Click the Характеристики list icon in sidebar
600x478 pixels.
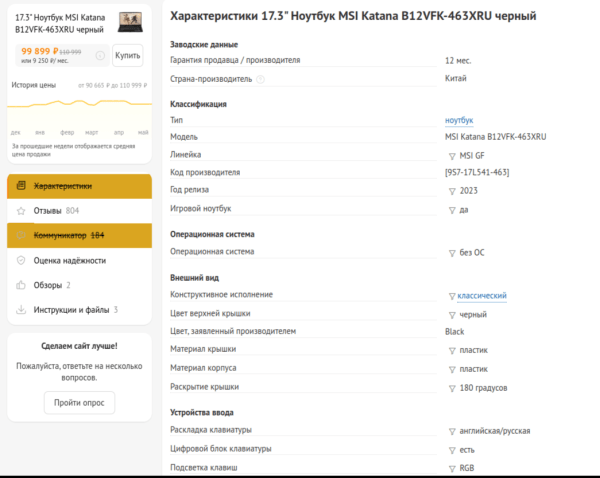click(21, 186)
